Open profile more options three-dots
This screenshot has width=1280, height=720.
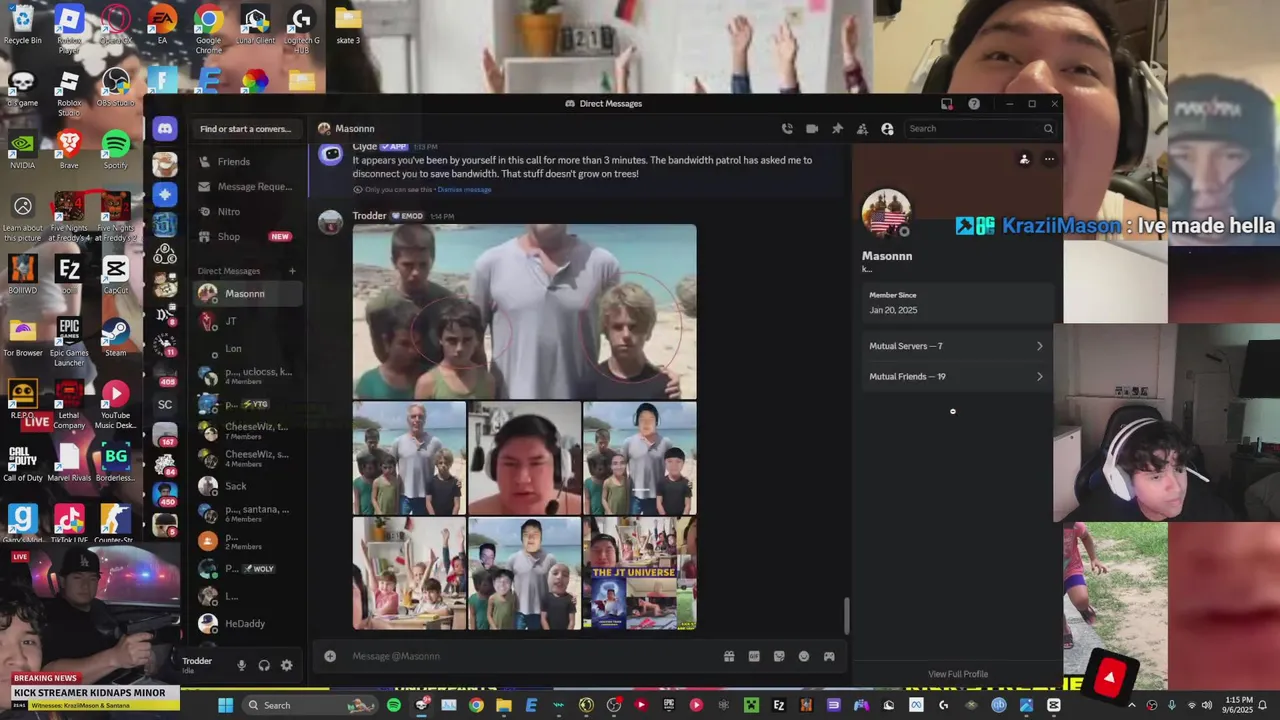tap(1049, 159)
